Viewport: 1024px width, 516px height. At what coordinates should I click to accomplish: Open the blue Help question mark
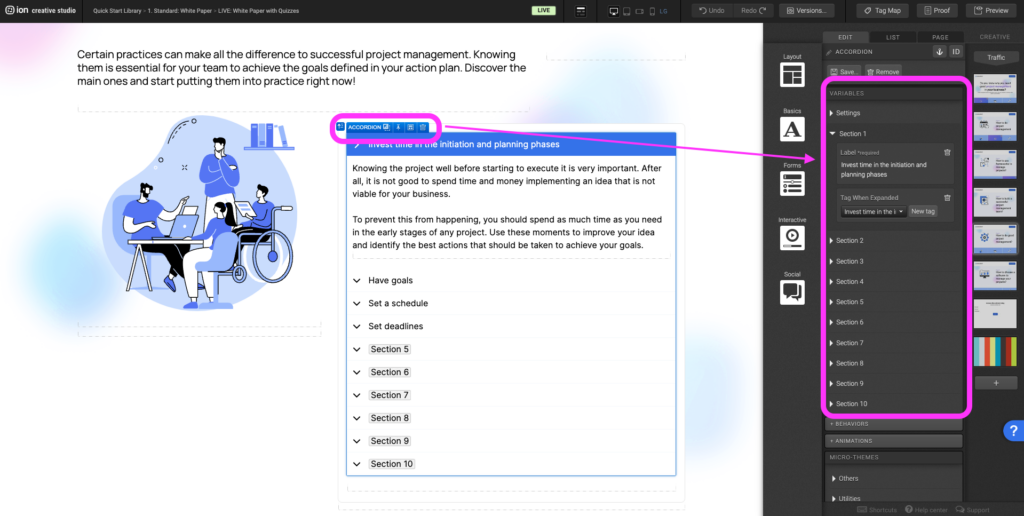pyautogui.click(x=1012, y=431)
